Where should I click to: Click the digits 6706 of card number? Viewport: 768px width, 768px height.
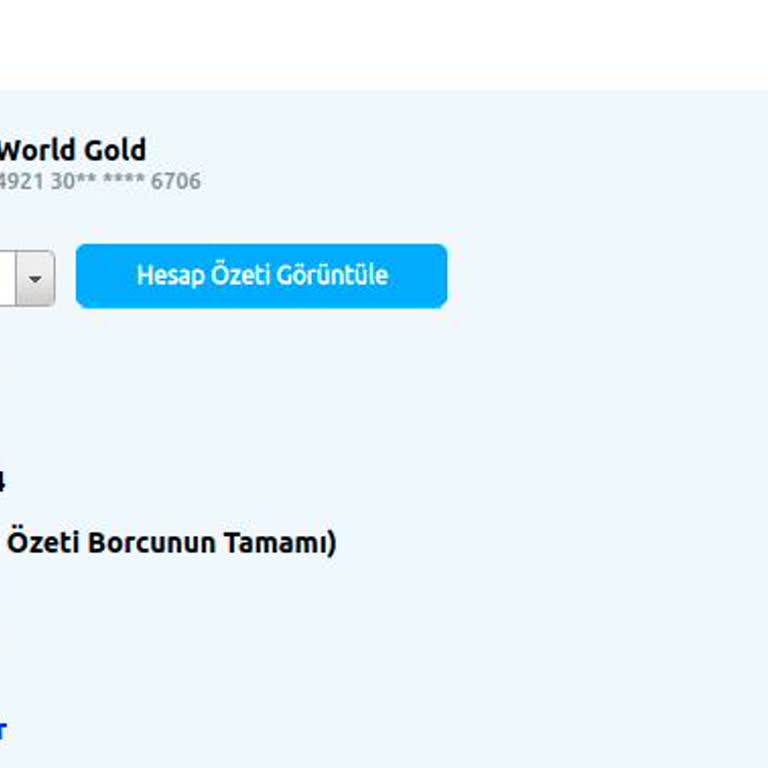coord(176,181)
